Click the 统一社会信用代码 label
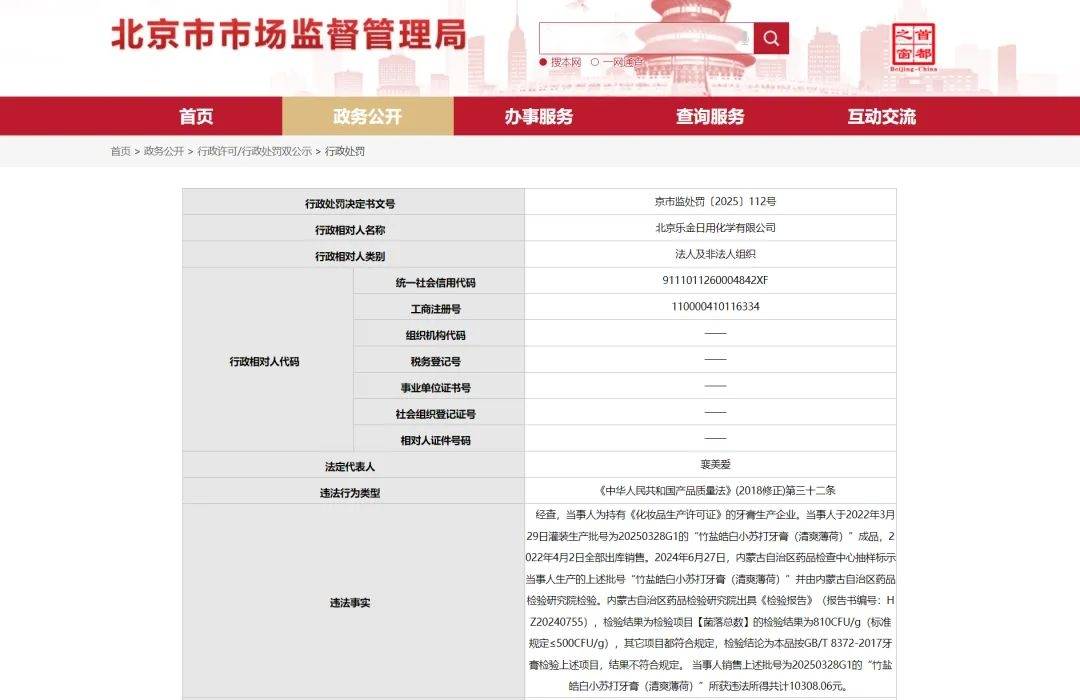The image size is (1080, 700). pos(435,282)
